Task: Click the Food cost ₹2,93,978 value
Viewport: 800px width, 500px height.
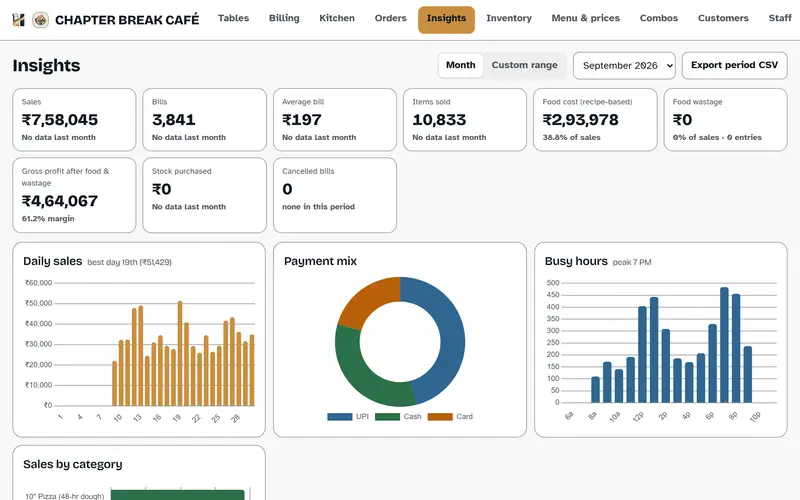Action: (x=580, y=120)
